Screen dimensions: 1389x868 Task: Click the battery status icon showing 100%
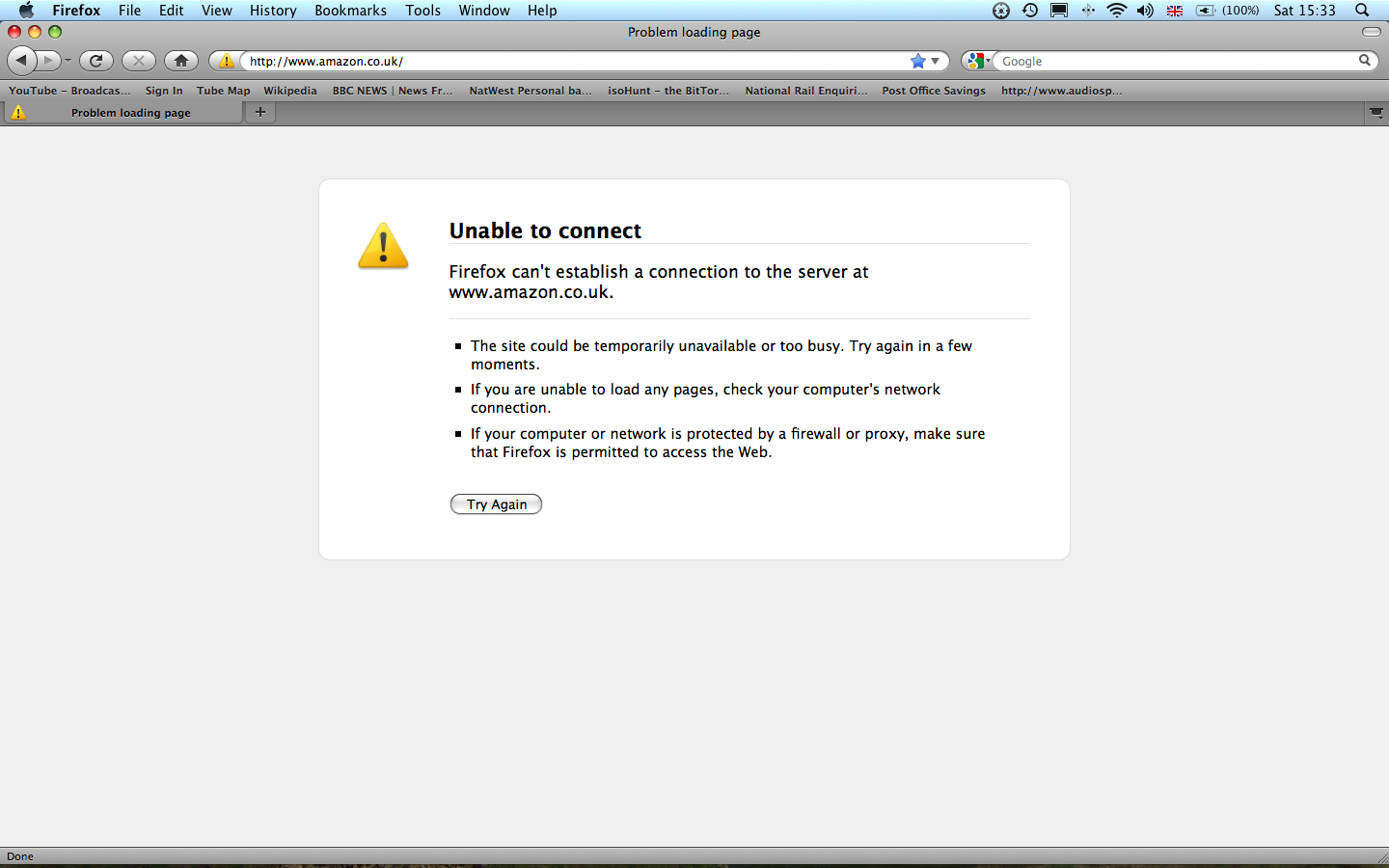tap(1227, 11)
